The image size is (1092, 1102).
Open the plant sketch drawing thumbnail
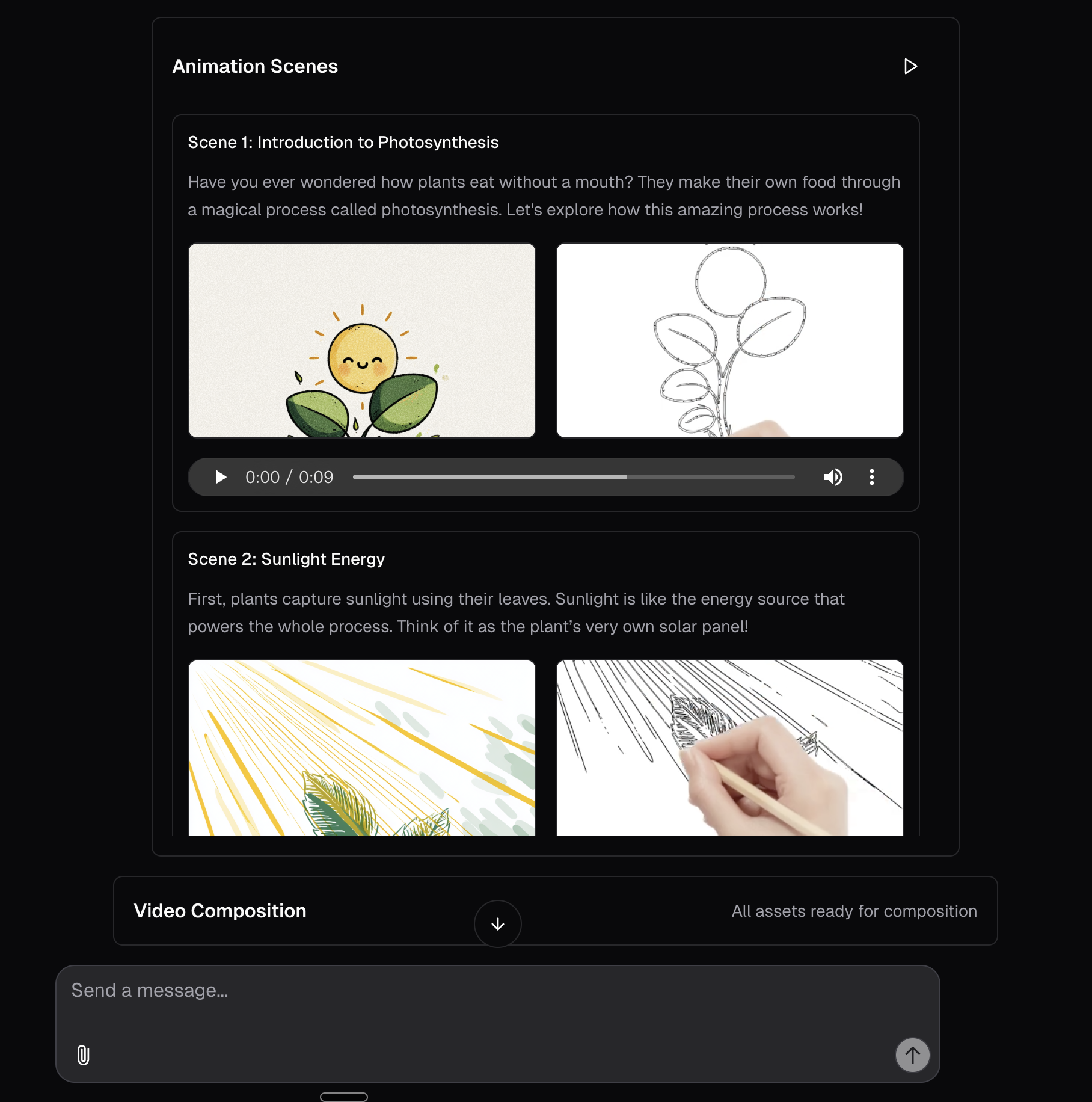(x=730, y=340)
